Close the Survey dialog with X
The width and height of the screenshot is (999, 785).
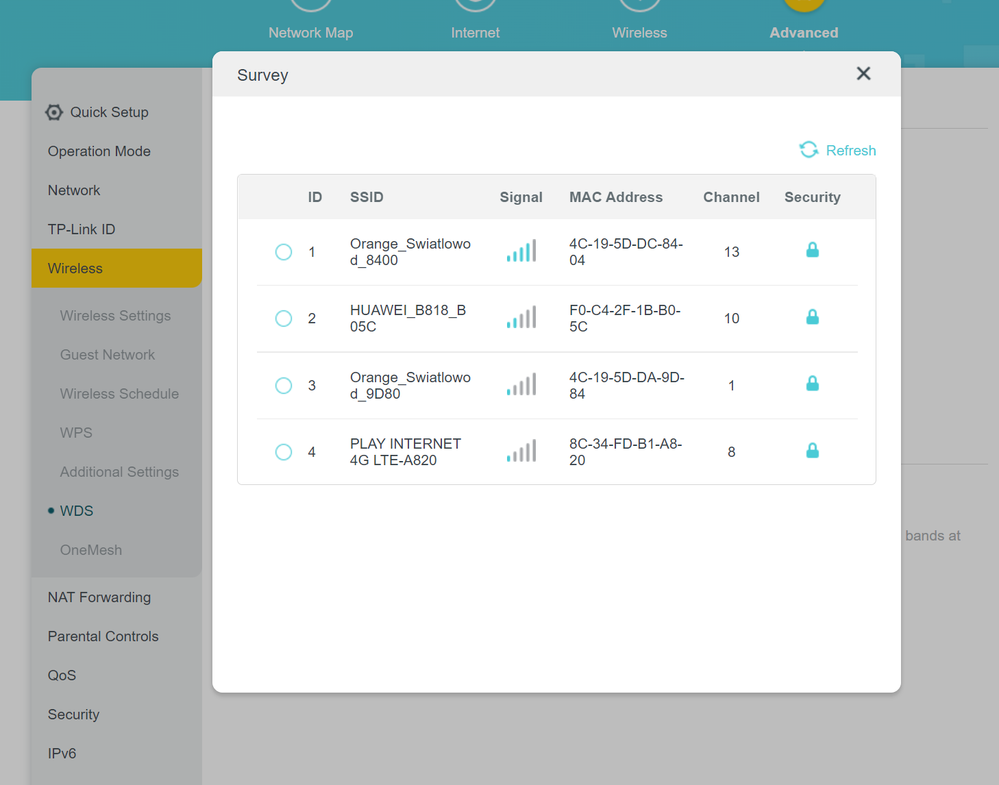coord(863,74)
